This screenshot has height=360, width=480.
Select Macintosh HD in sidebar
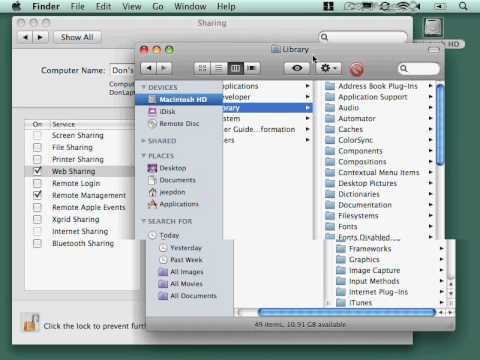coord(179,99)
